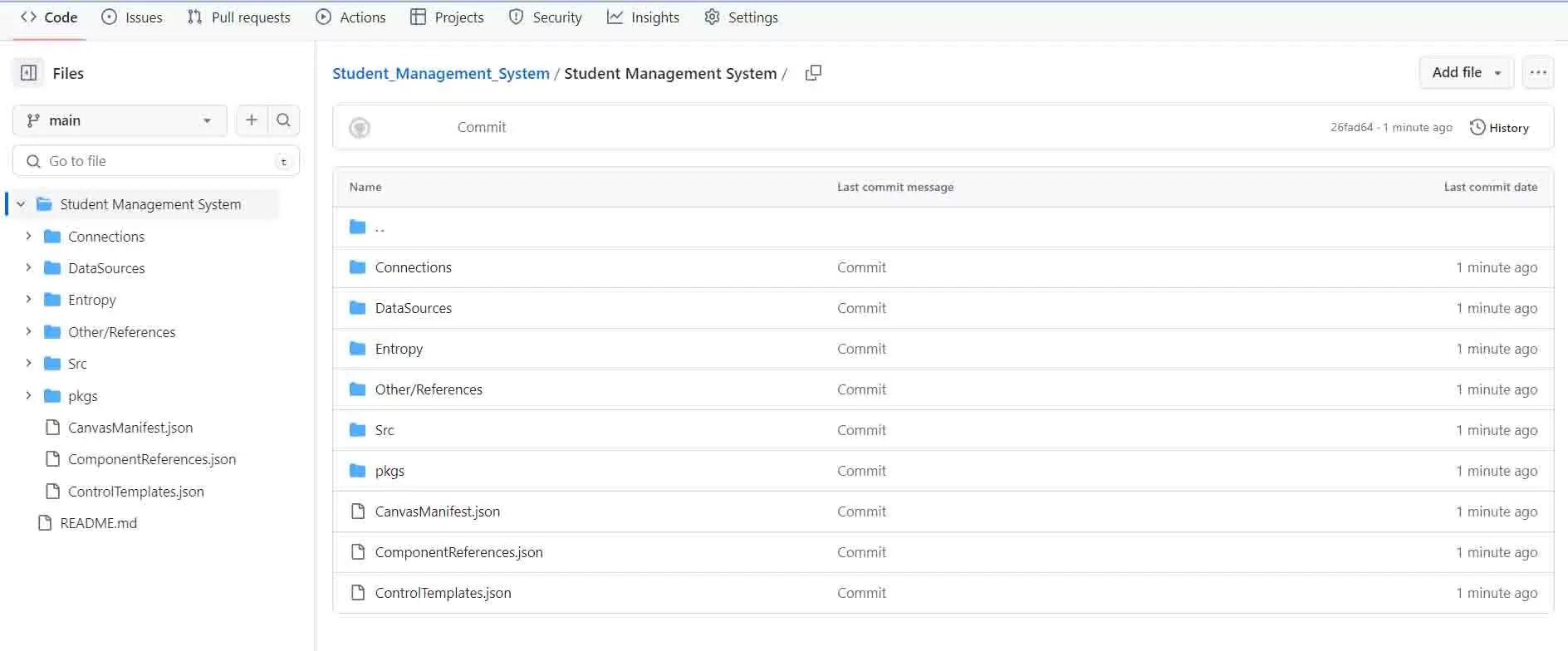Expand the DataSources folder in sidebar tree
The height and width of the screenshot is (651, 1568).
[x=28, y=268]
